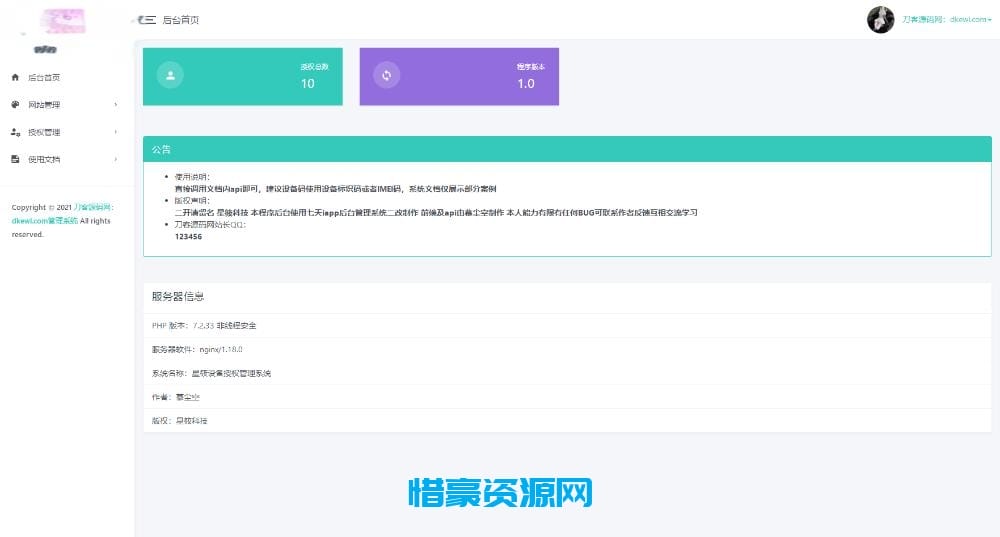Click the 版权 row in server info
The height and width of the screenshot is (537, 1000).
[567, 420]
